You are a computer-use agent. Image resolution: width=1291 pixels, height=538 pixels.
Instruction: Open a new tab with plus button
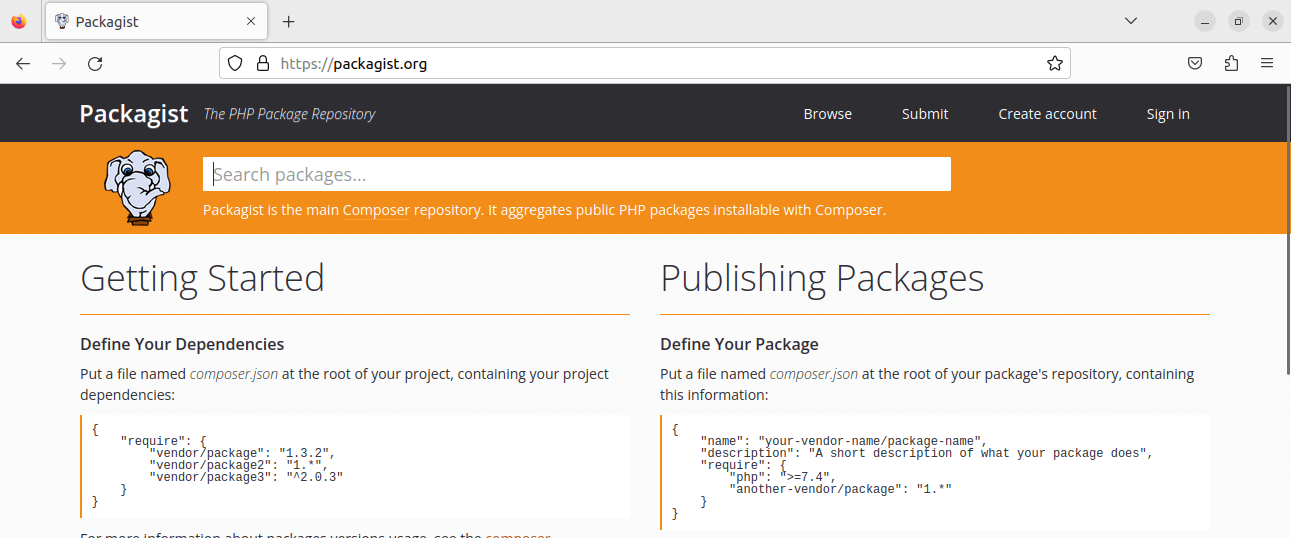(x=288, y=21)
